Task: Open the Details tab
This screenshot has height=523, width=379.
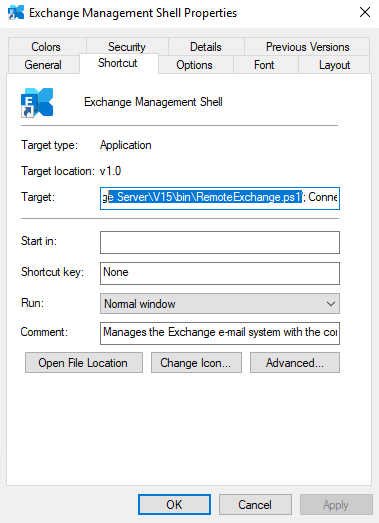Action: tap(206, 47)
